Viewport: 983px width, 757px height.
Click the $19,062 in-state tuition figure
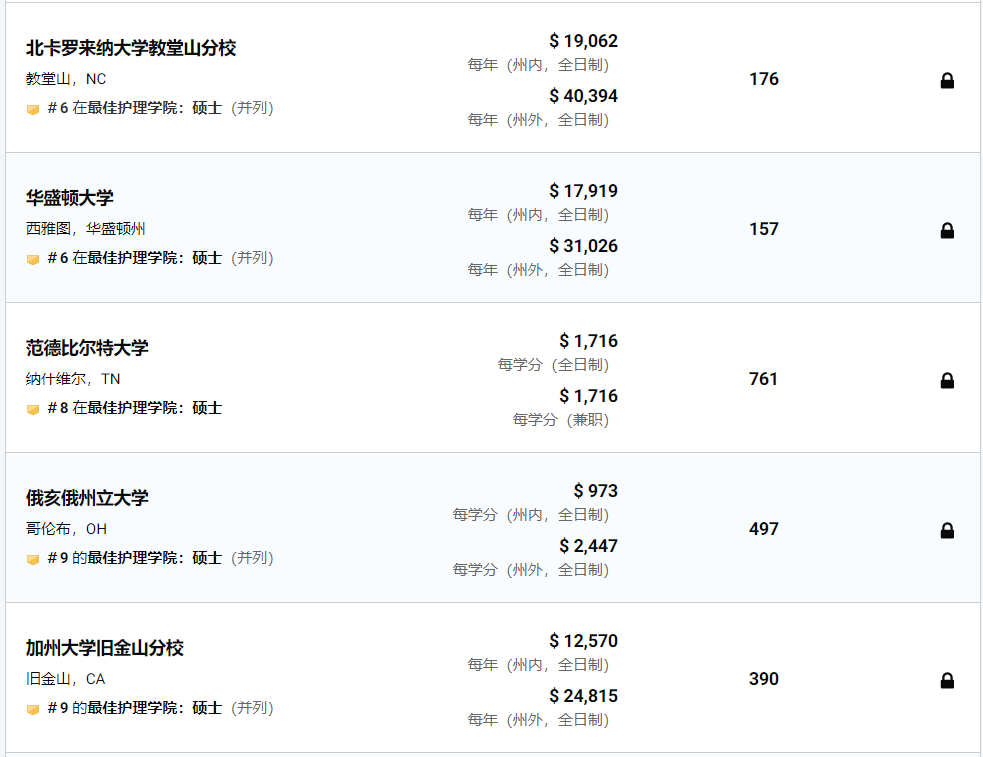(584, 41)
